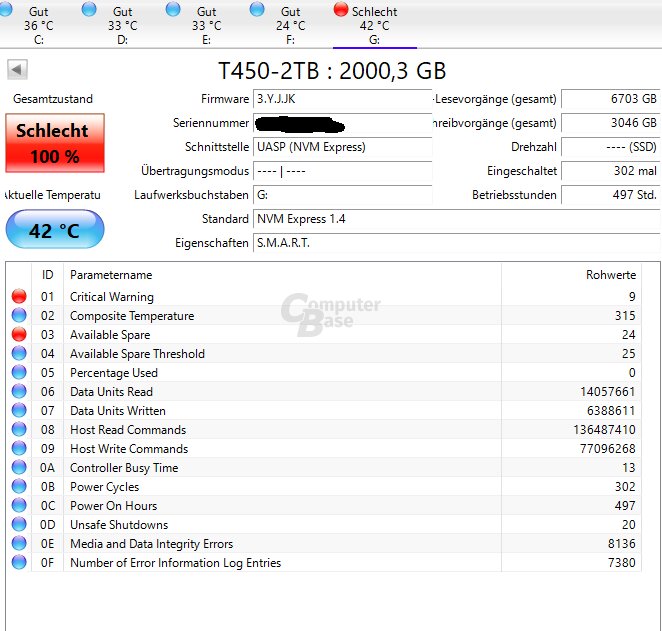The height and width of the screenshot is (631, 662).
Task: Click raw value 77096268 of Host Write Commands
Action: pyautogui.click(x=608, y=449)
